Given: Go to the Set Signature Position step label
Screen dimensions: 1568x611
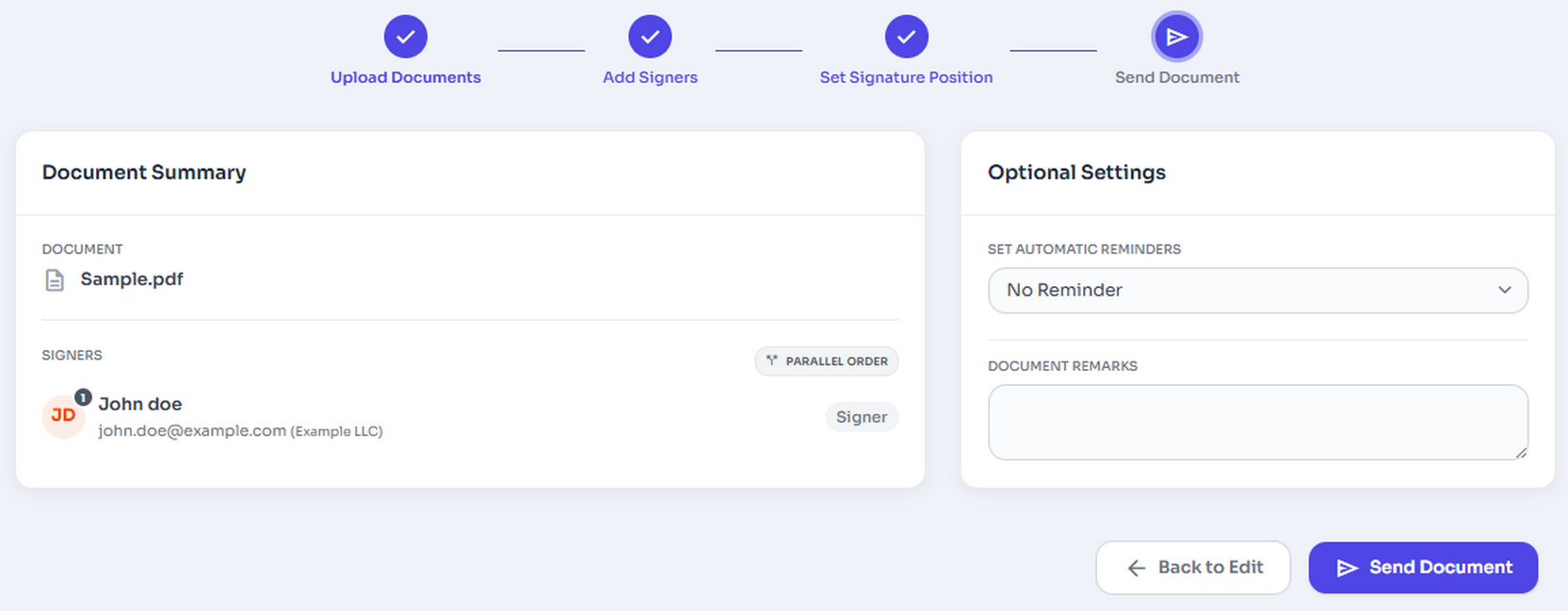Looking at the screenshot, I should click(x=906, y=77).
